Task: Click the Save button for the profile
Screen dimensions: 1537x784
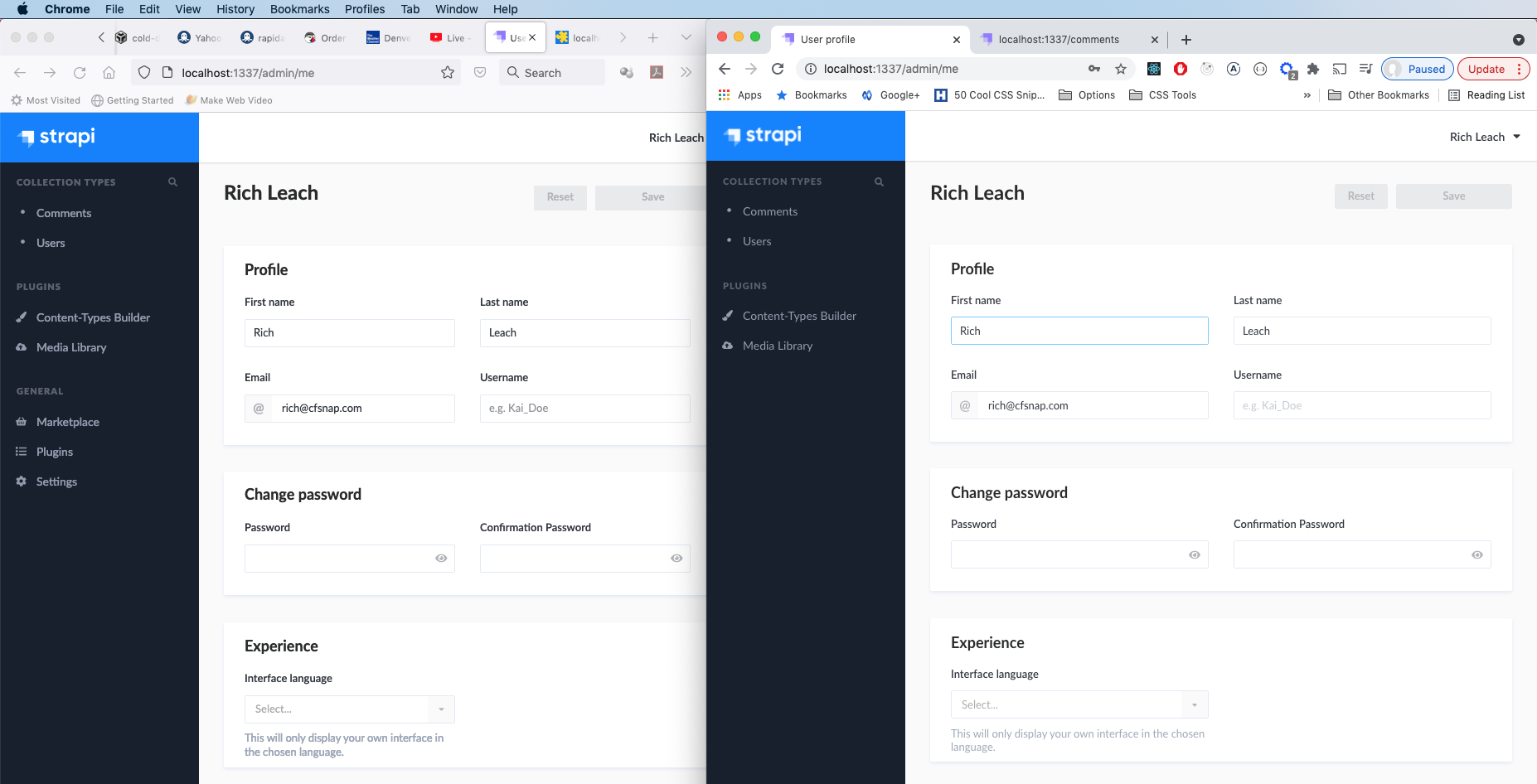Action: pos(1452,196)
